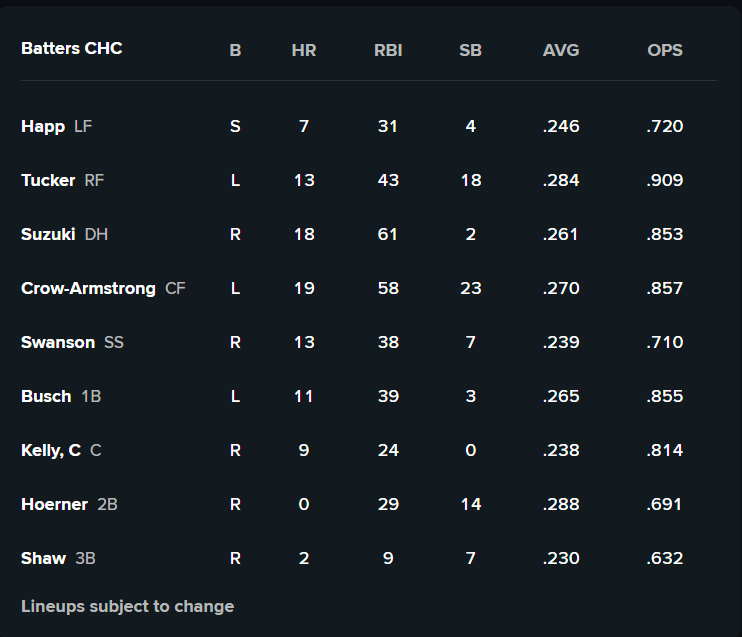Select Hoerner's player name
Image resolution: width=742 pixels, height=637 pixels.
click(54, 504)
